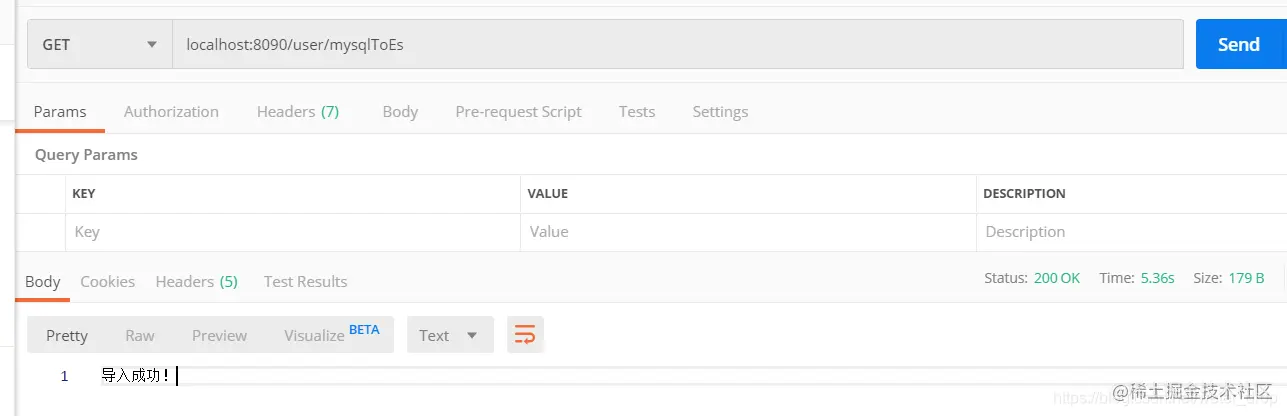
Task: Select the Params tab
Action: click(x=60, y=112)
